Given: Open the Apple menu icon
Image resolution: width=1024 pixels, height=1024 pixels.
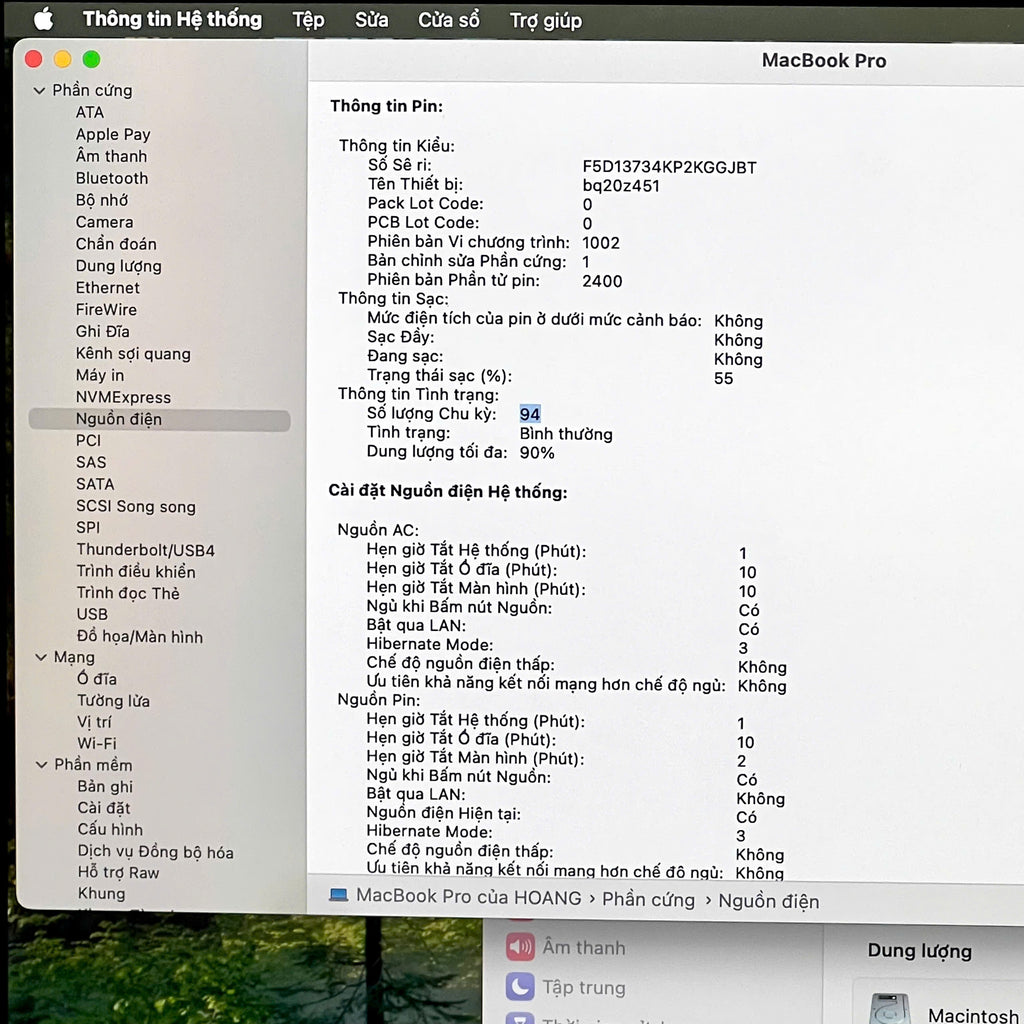Looking at the screenshot, I should (44, 19).
